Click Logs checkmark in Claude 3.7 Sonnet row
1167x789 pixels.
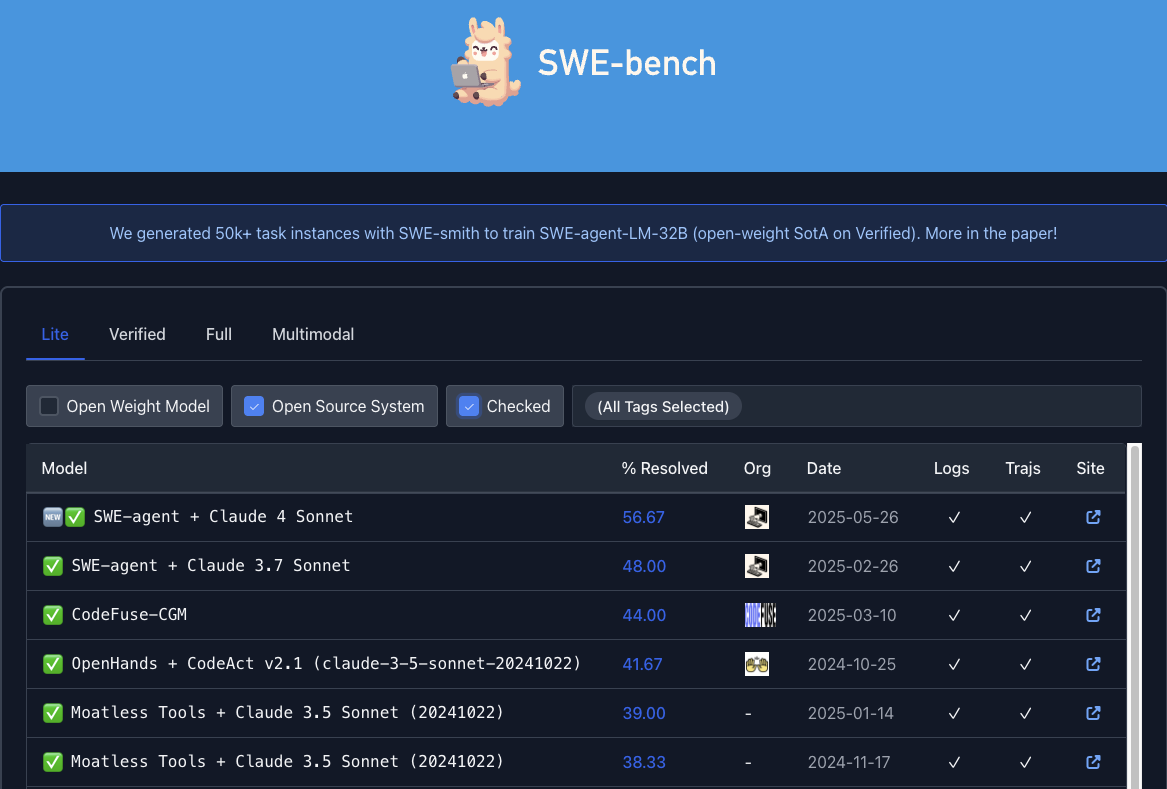click(x=954, y=566)
